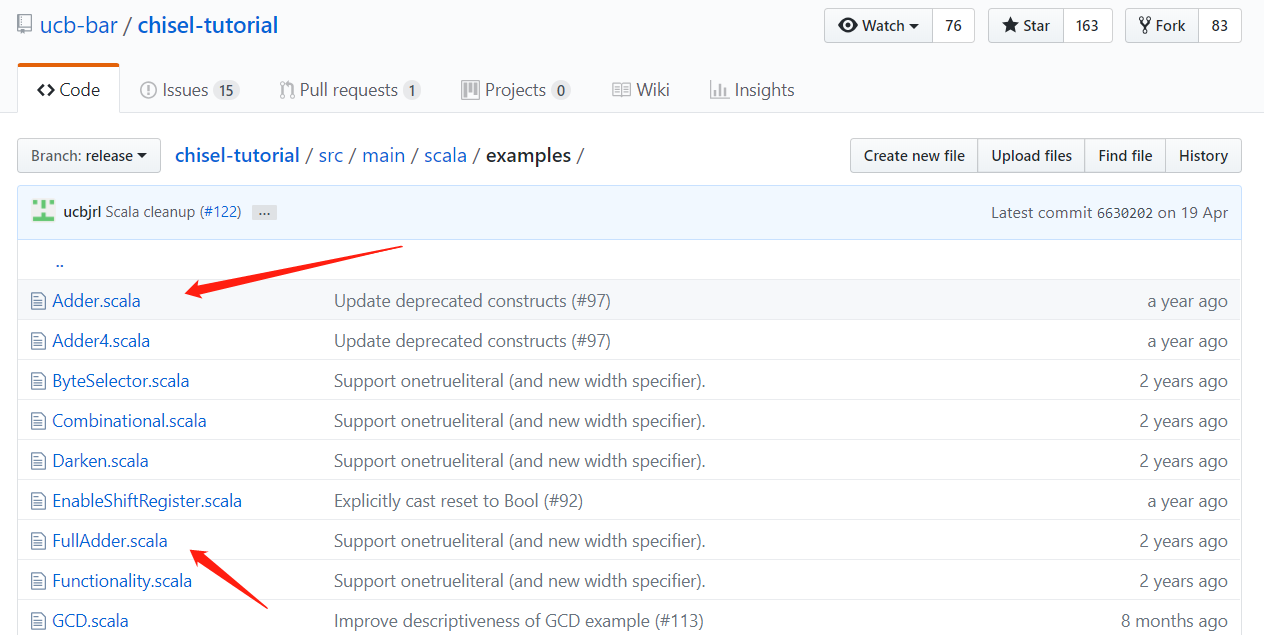The image size is (1264, 635).
Task: Open Improve descriptiveness of GCD example commit
Action: click(x=519, y=621)
